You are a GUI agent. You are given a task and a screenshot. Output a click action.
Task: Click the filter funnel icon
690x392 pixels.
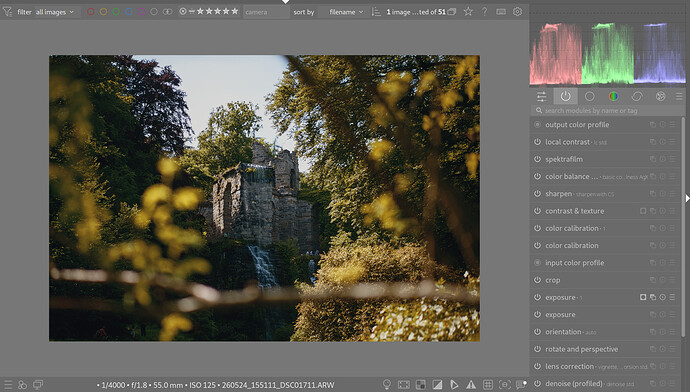tap(7, 12)
